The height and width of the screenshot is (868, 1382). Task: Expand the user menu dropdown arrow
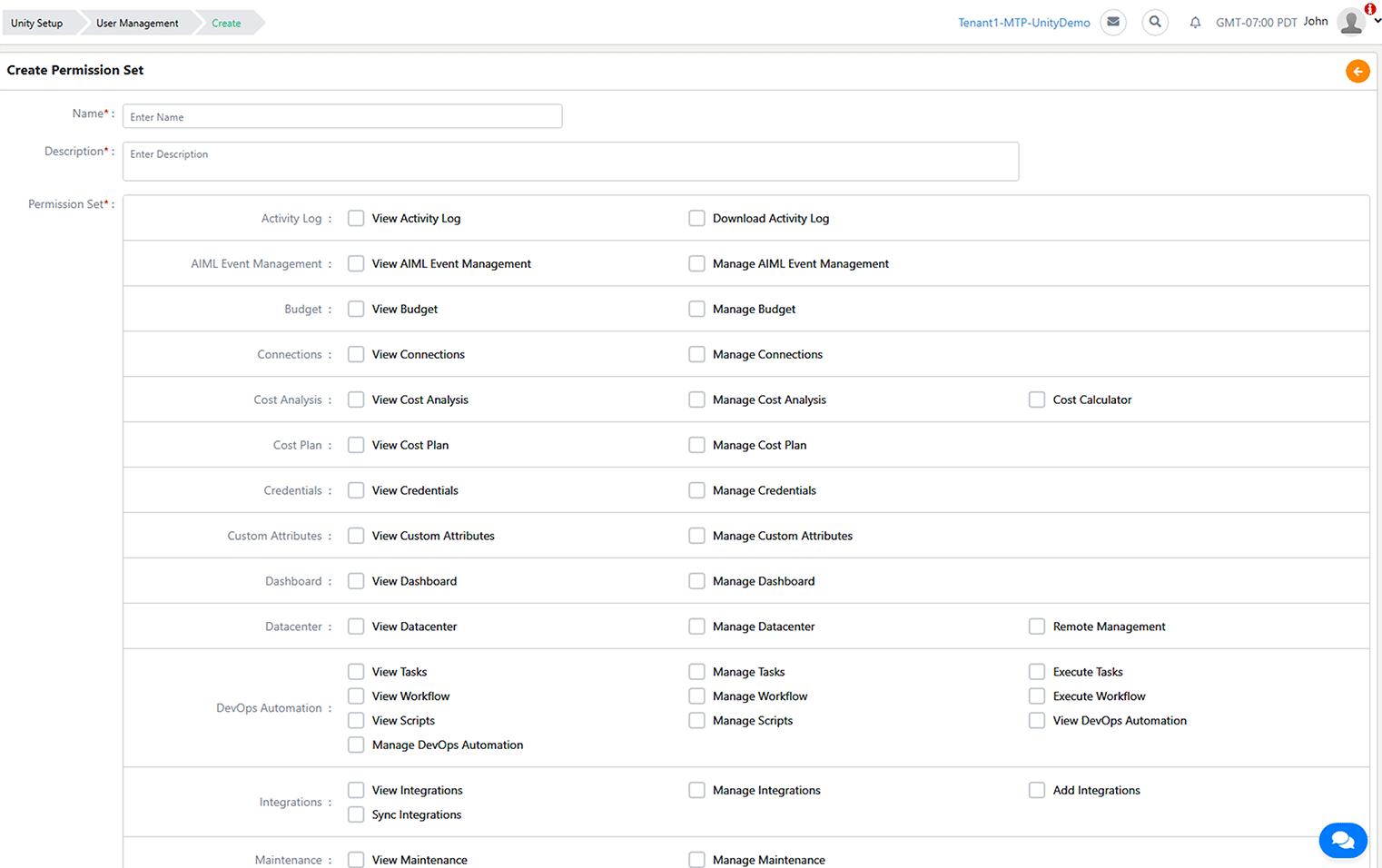[1377, 22]
